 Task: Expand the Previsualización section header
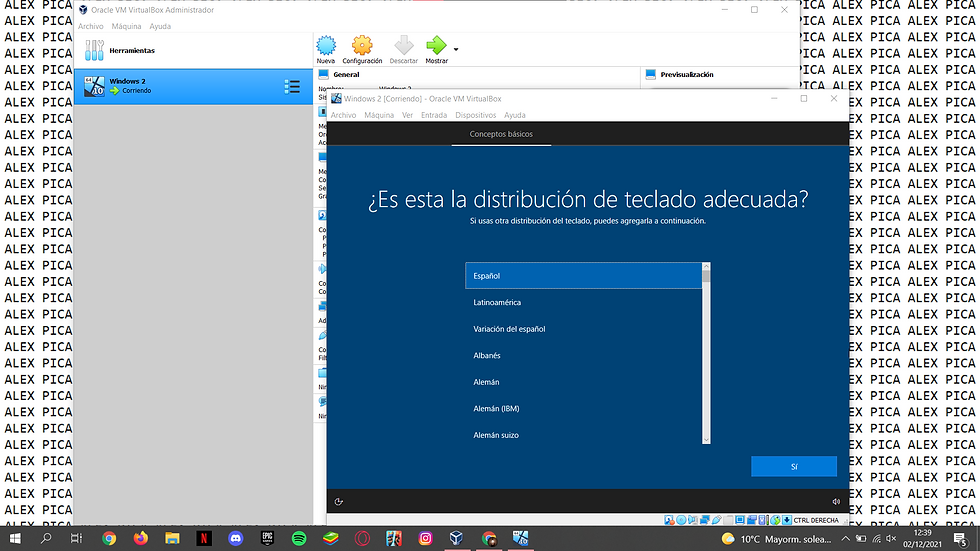point(687,74)
